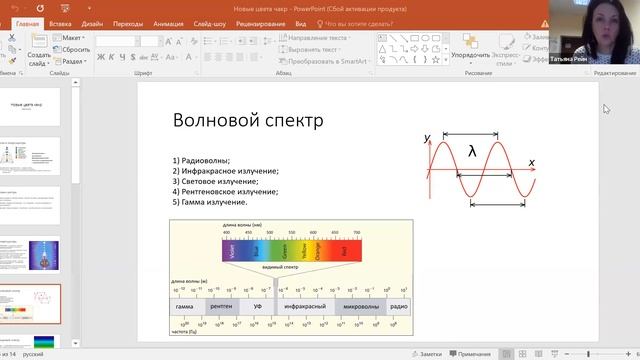Click the Undo arrow in quick access toolbar
640x360 pixels.
pyautogui.click(x=15, y=8)
